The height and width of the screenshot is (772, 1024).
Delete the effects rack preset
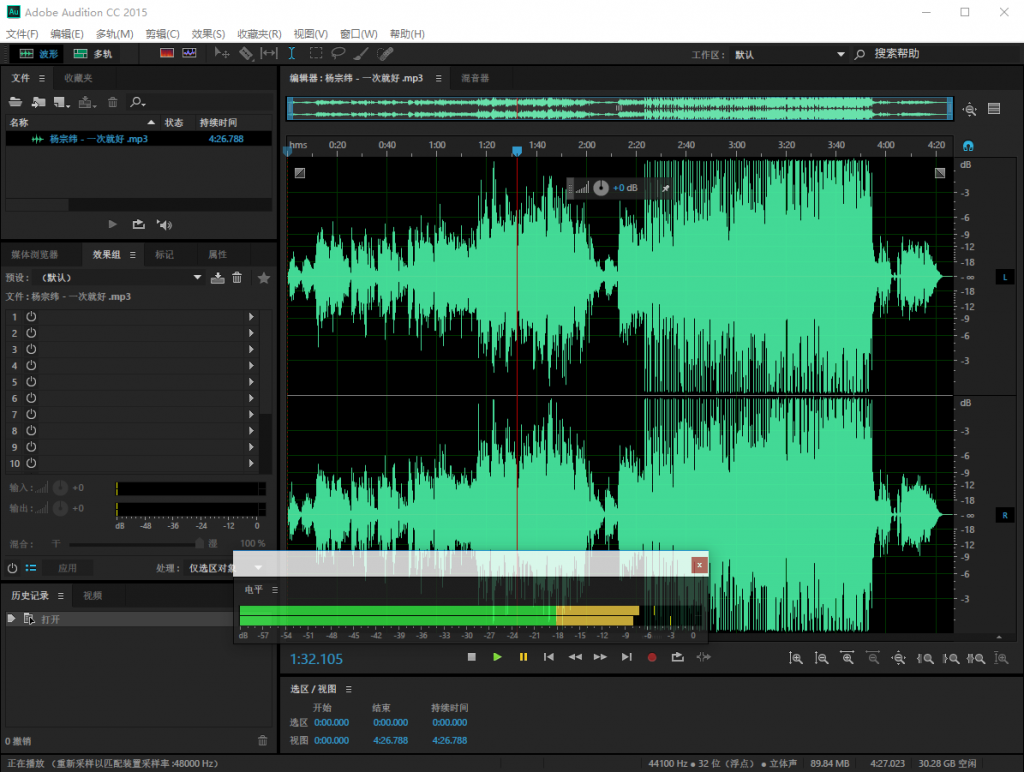(237, 278)
